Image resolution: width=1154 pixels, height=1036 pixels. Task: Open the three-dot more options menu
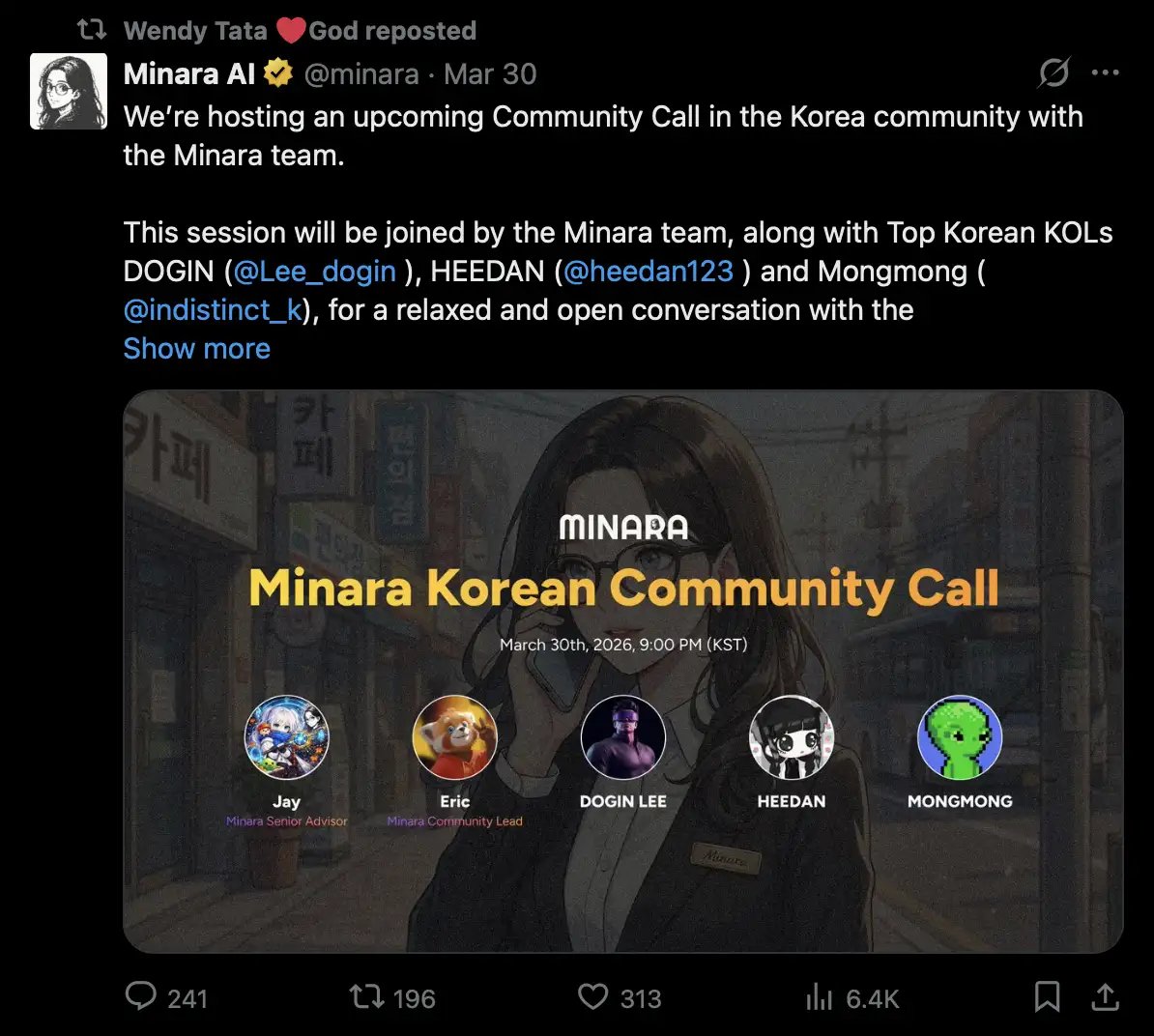point(1106,72)
